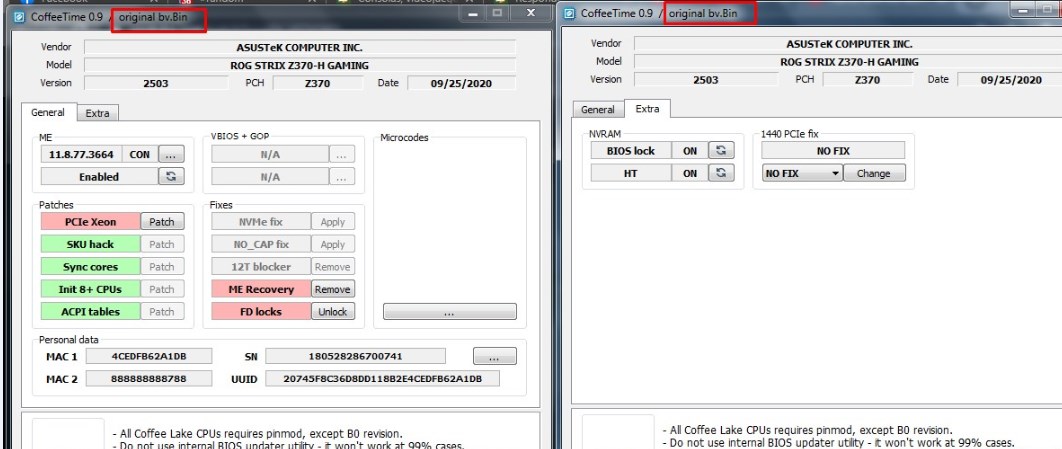
Task: Toggle BIOS lock refresh icon in right window
Action: tap(721, 150)
